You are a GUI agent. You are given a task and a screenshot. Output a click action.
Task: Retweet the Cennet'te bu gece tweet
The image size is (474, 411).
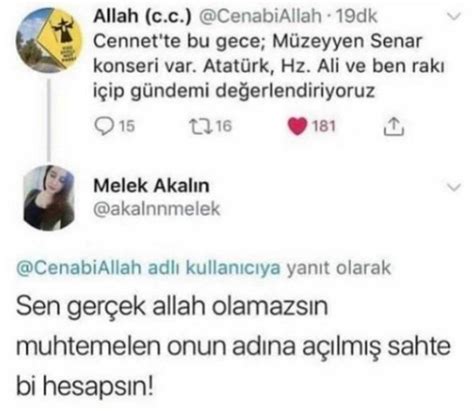click(x=200, y=126)
